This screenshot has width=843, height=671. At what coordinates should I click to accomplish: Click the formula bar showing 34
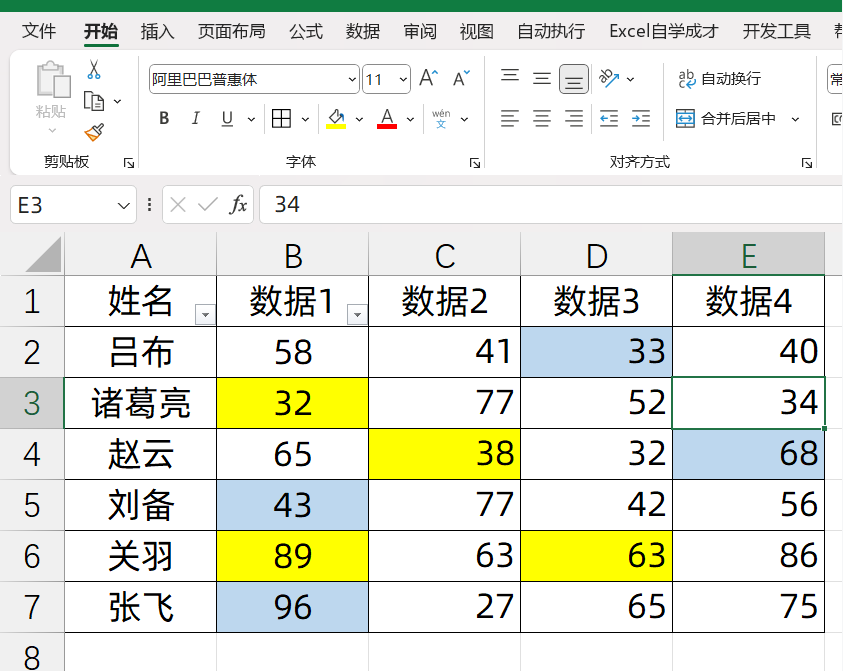551,204
